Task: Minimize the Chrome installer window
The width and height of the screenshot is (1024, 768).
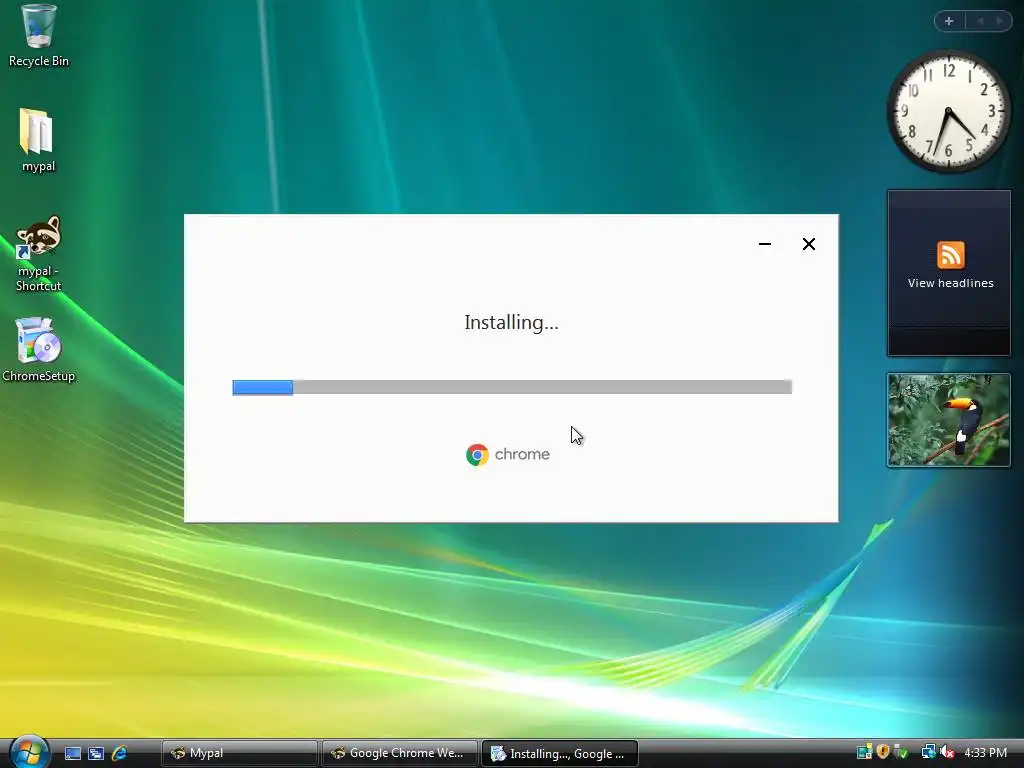Action: coord(765,244)
